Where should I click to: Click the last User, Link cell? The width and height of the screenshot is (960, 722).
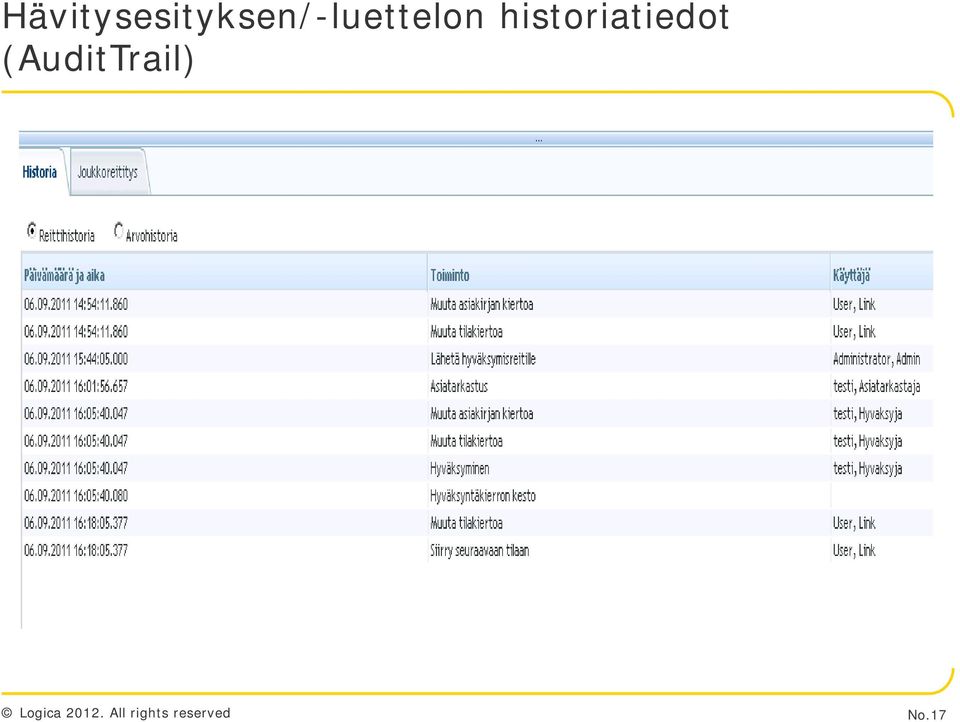[854, 550]
